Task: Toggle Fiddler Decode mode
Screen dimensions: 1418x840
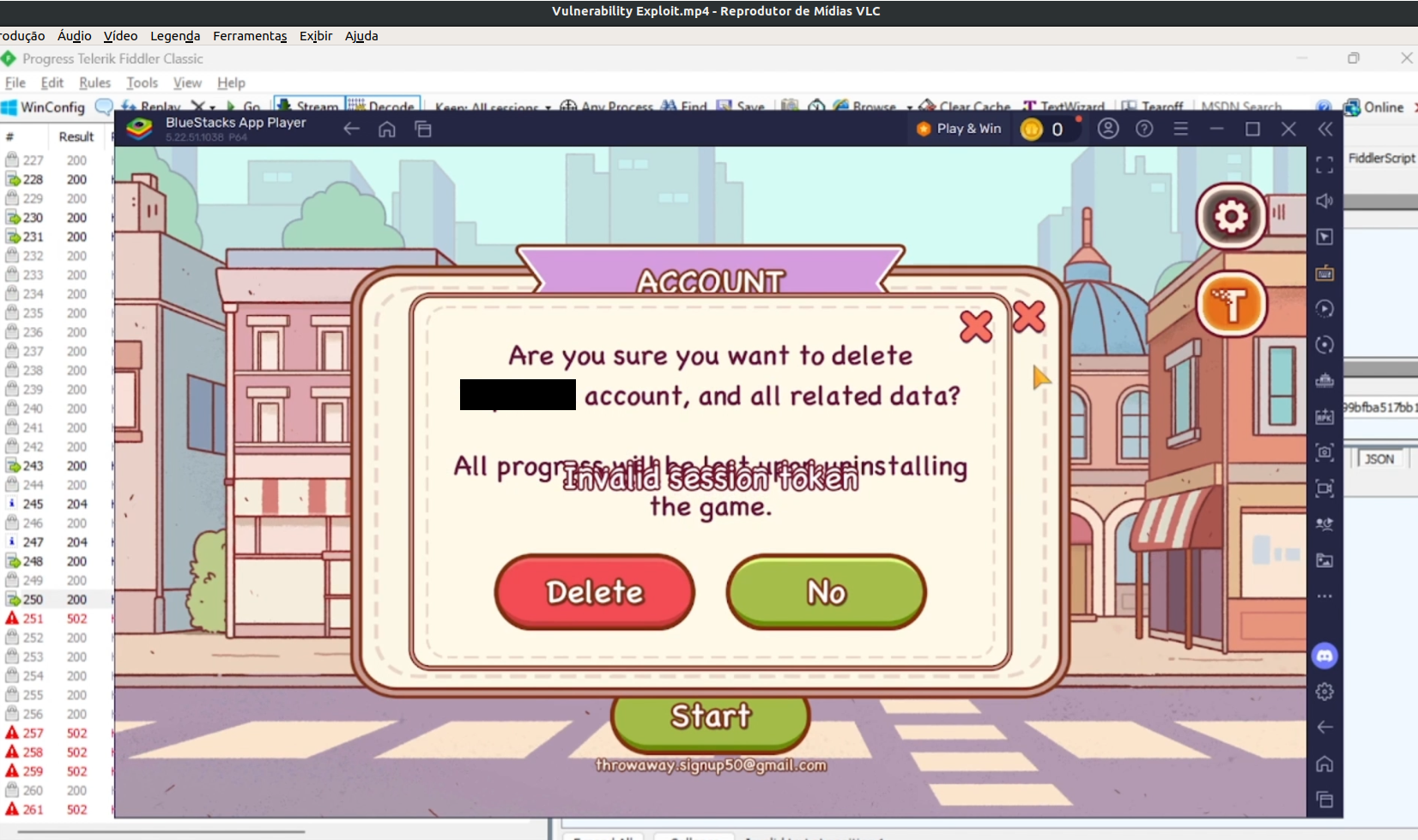Action: [383, 106]
